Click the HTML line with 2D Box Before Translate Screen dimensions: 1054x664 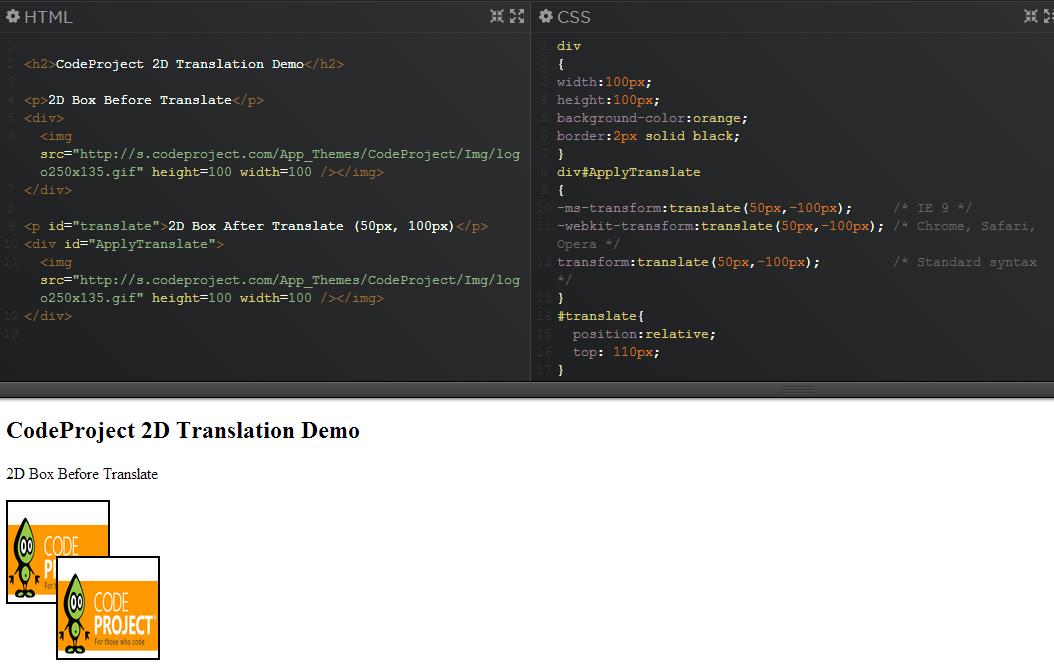click(x=144, y=100)
